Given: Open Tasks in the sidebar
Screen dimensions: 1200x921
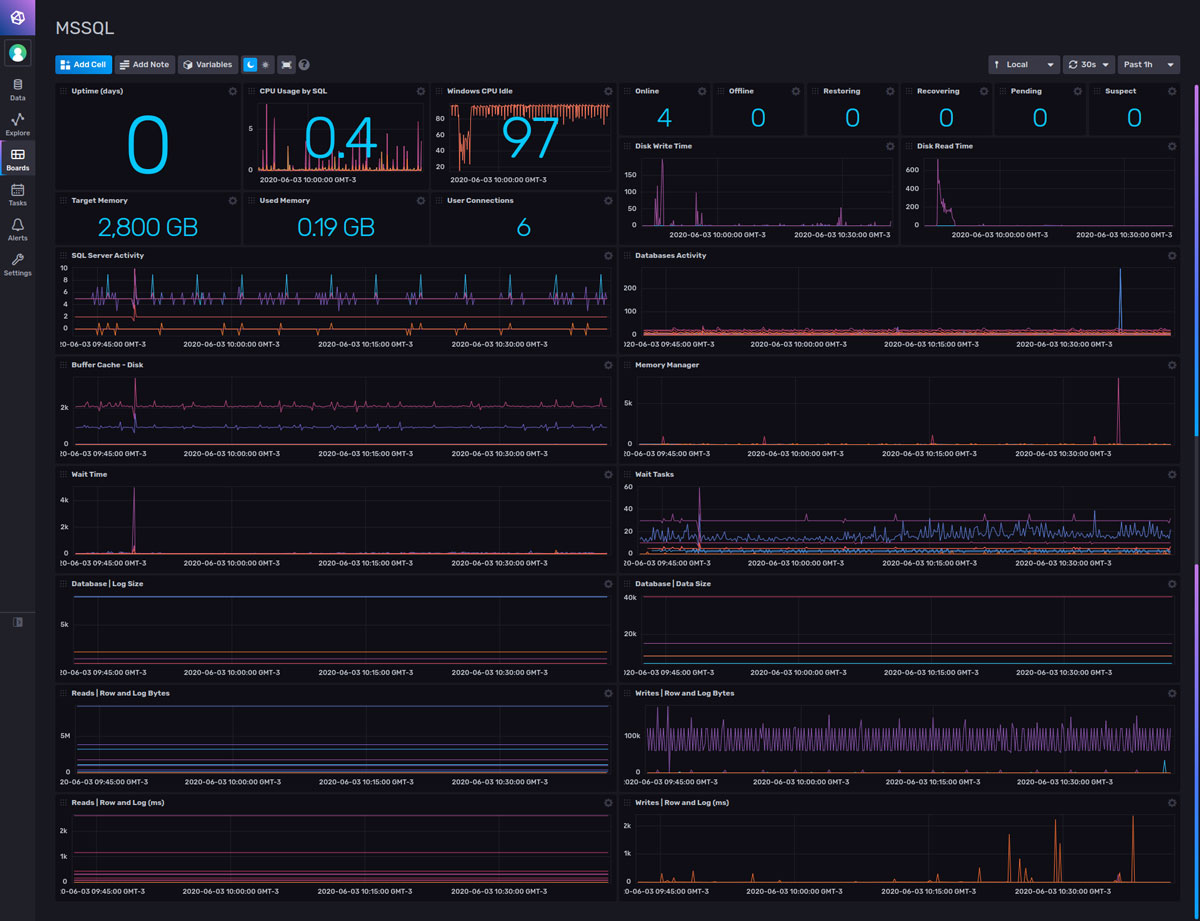Looking at the screenshot, I should click(17, 195).
